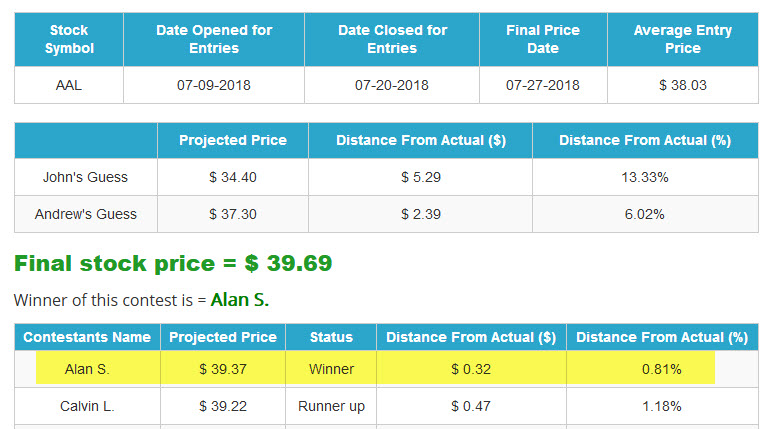The image size is (767, 429).
Task: Click the Date Opened for Entries header
Action: tap(214, 39)
